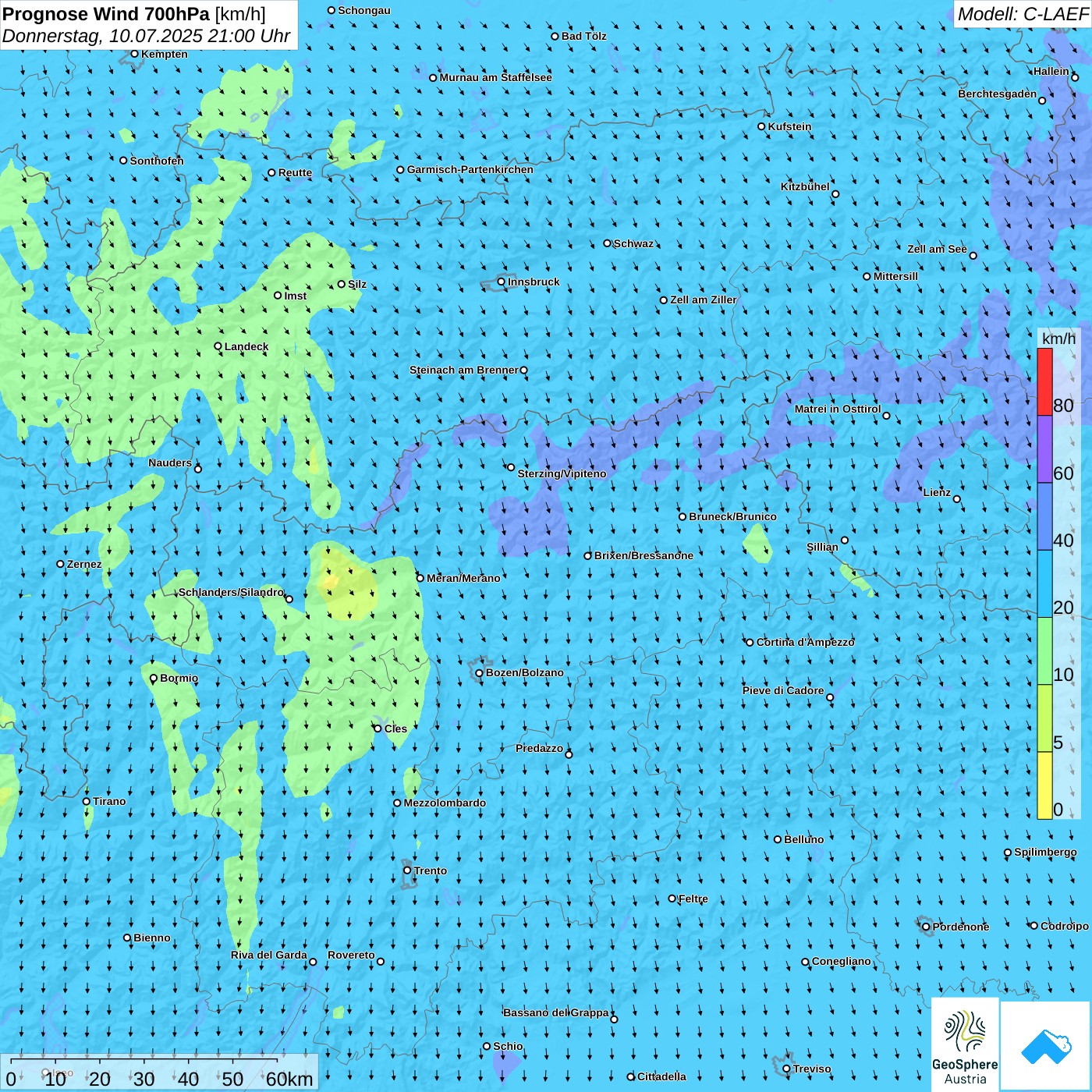The height and width of the screenshot is (1092, 1092).
Task: Click the Kufstein label
Action: (x=789, y=126)
